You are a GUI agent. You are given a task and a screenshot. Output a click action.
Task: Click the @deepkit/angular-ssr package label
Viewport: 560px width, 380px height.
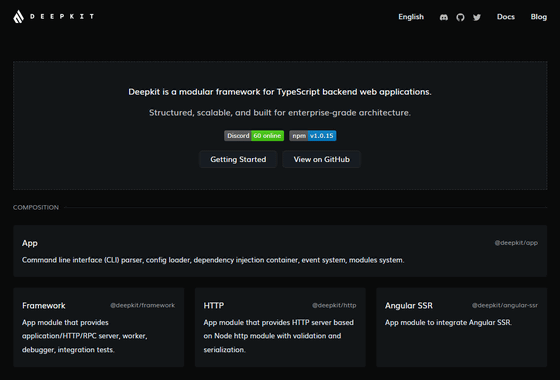click(x=505, y=305)
